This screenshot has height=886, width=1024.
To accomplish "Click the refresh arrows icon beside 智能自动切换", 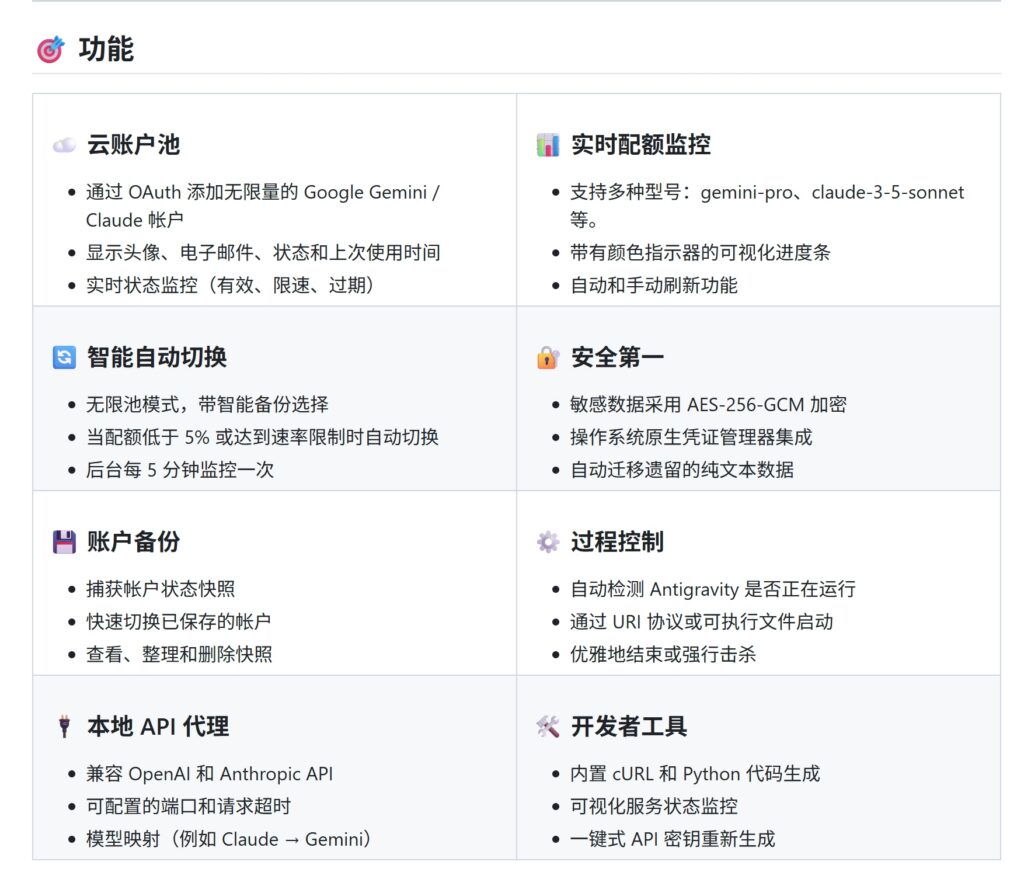I will 64,357.
